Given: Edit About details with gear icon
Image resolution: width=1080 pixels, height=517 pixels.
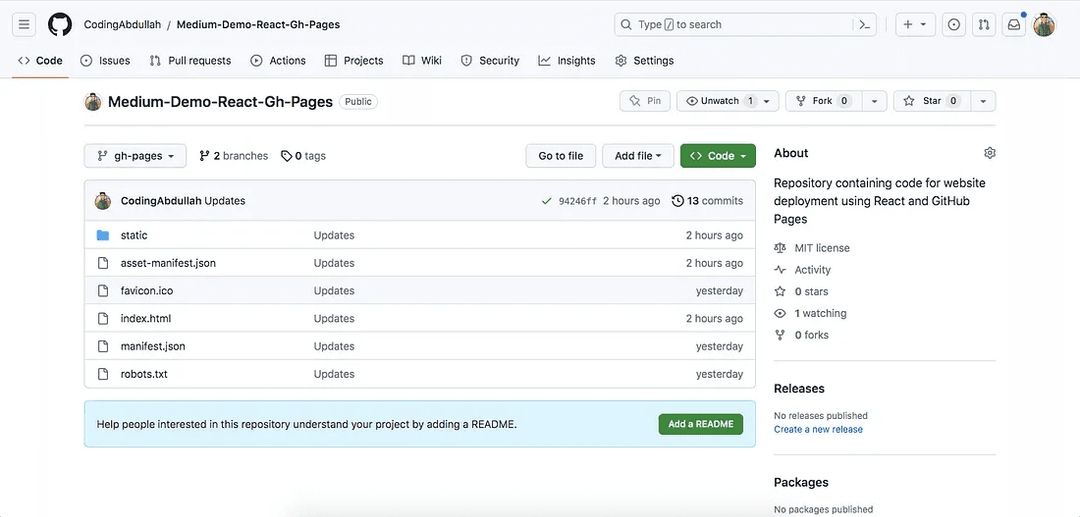Looking at the screenshot, I should click(989, 153).
